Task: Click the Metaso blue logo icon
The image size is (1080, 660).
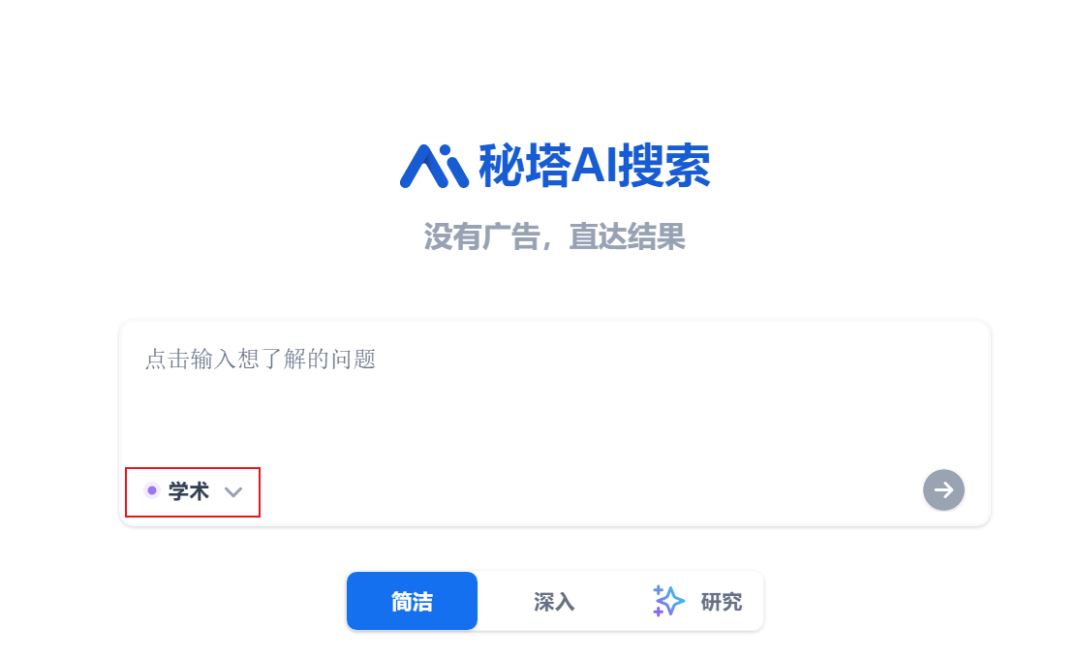Action: tap(435, 166)
